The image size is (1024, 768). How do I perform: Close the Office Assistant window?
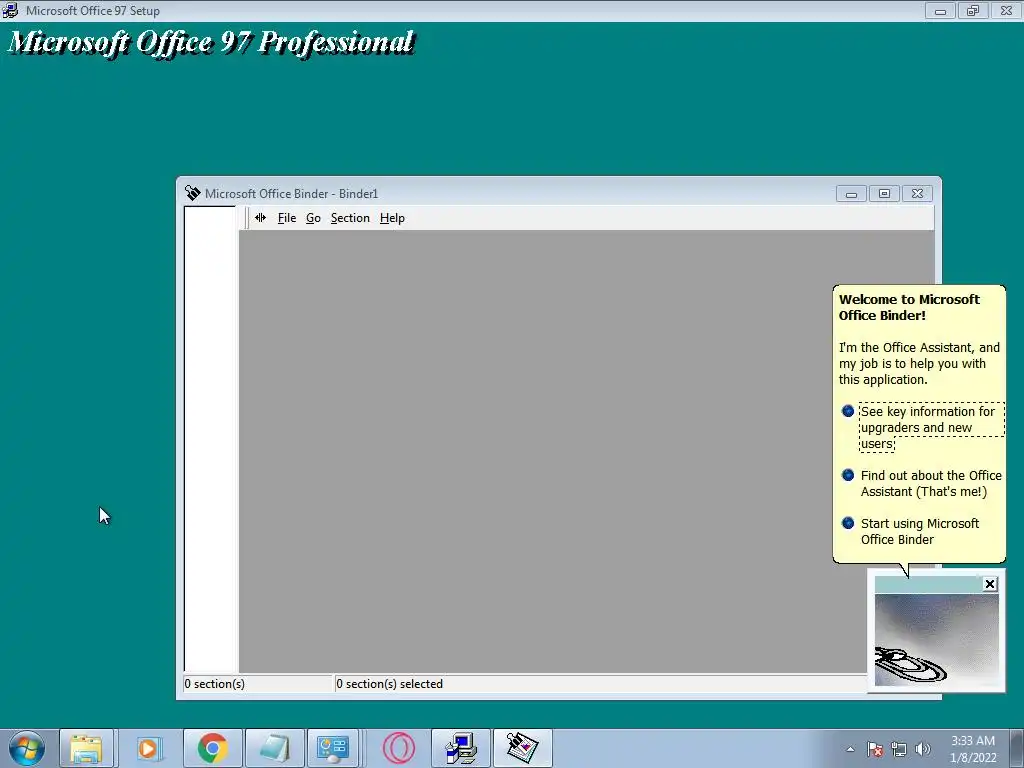[x=990, y=584]
